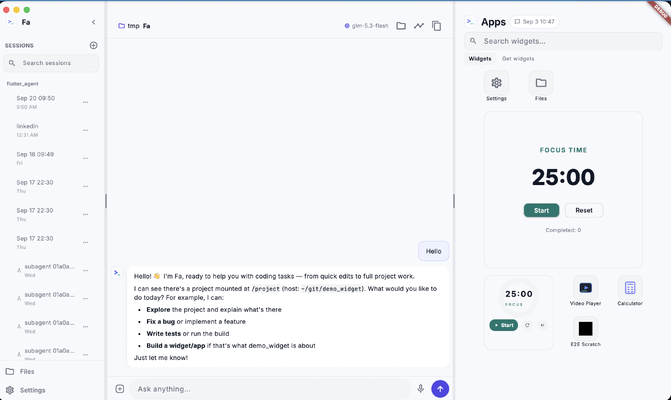Start the large Focus Time timer
This screenshot has width=671, height=400.
pos(541,210)
